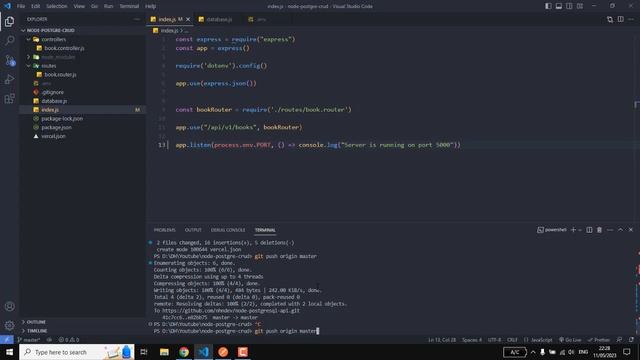
Task: Open editor more actions ellipsis
Action: pos(631,19)
